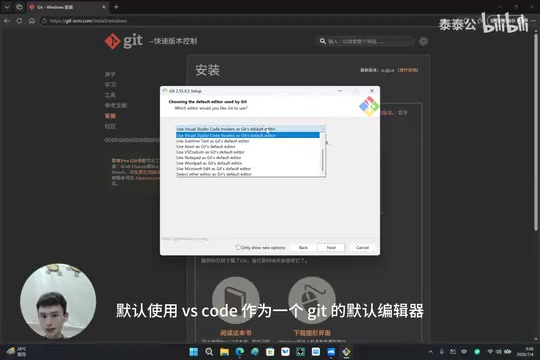Click Next in Git Setup

331,247
